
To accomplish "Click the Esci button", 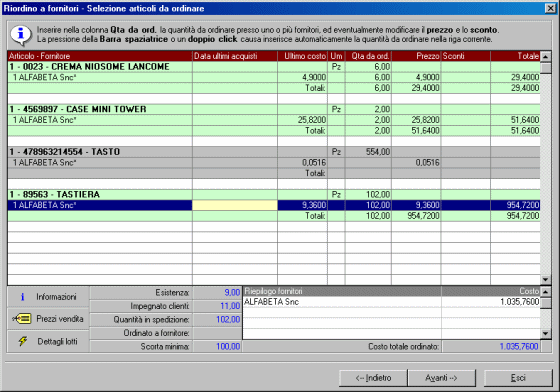I will click(518, 378).
